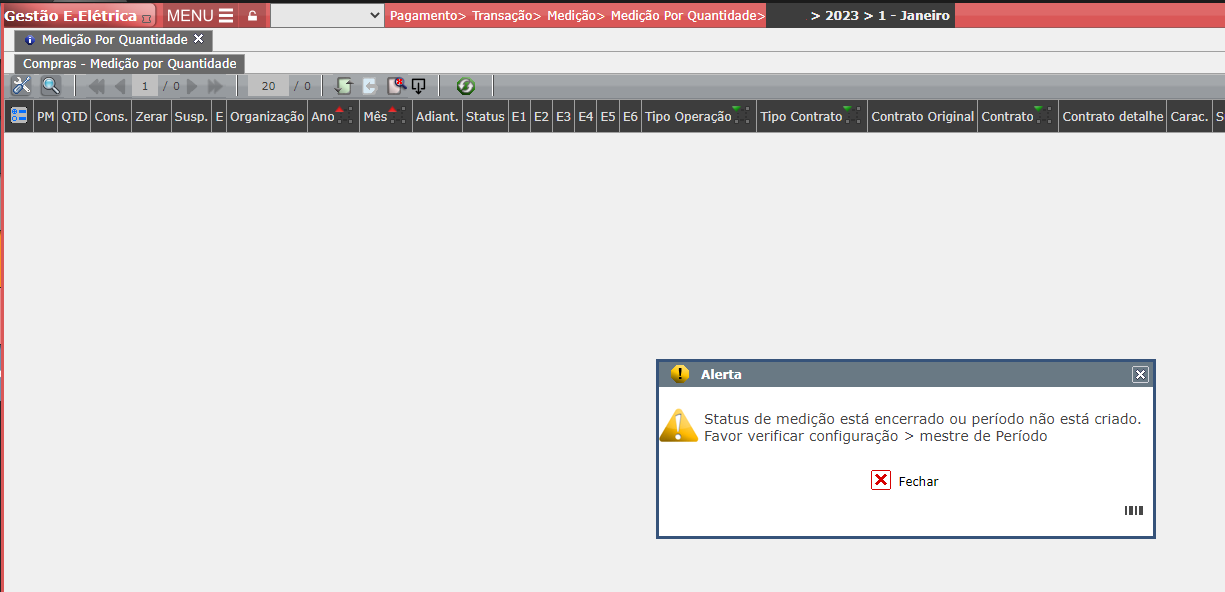
Task: Click the magnifier search icon
Action: point(50,86)
